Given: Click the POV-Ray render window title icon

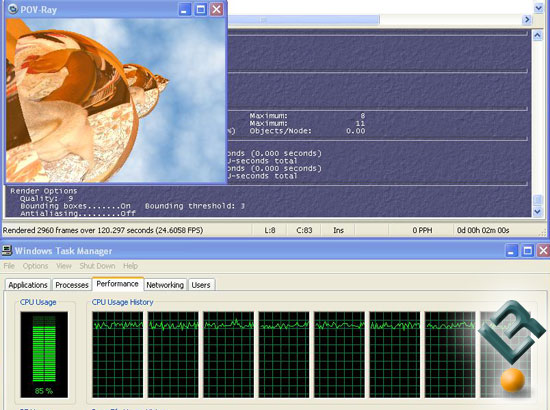Looking at the screenshot, I should [12, 9].
